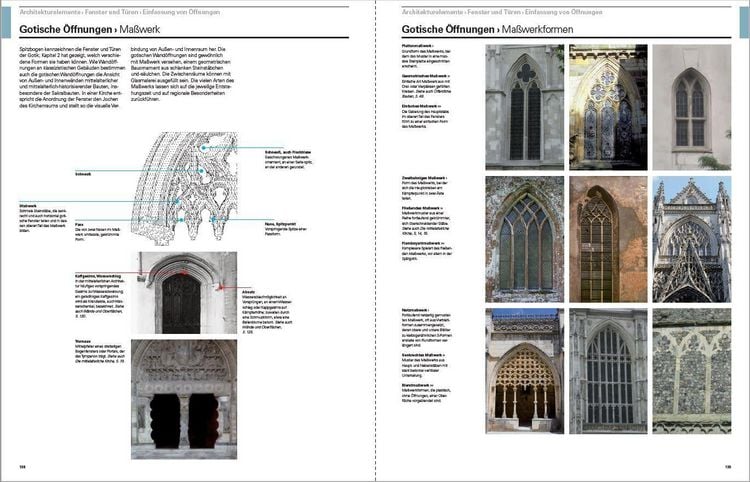750x482 pixels.
Task: Open the plain plaster wall two-light window photo
Action: (692, 107)
